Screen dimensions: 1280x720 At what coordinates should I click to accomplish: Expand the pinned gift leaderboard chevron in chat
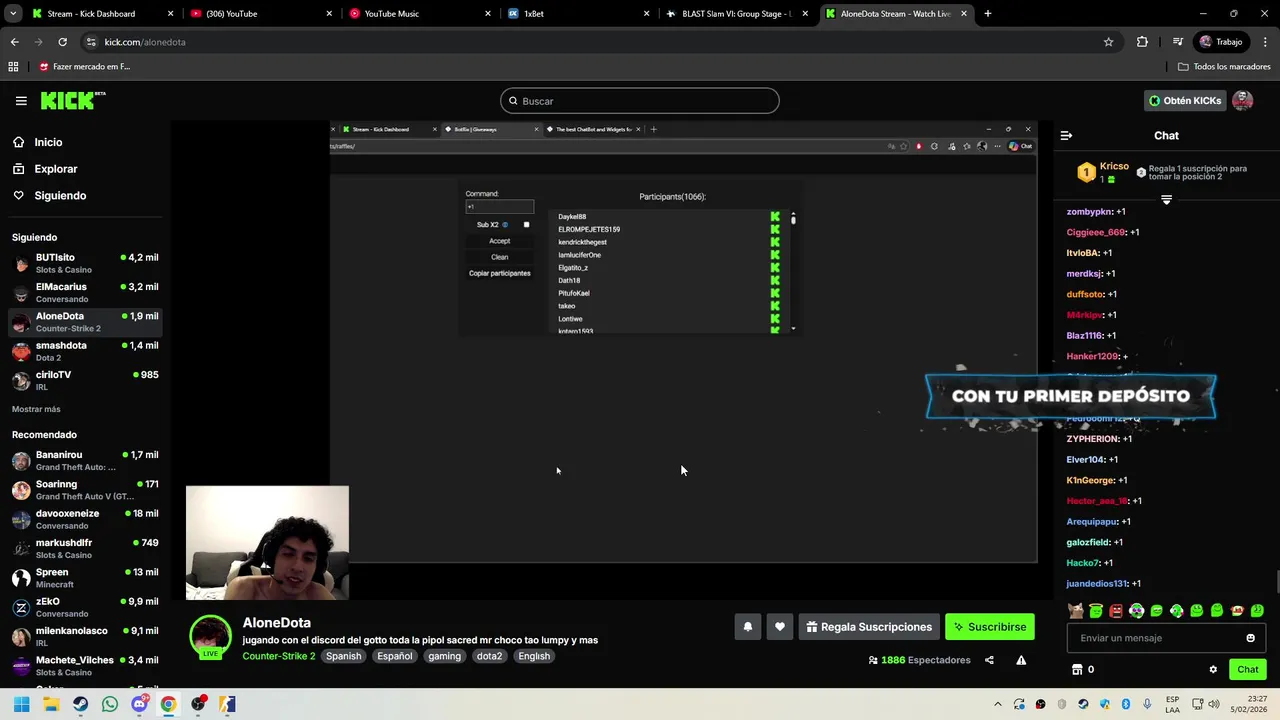click(1166, 200)
